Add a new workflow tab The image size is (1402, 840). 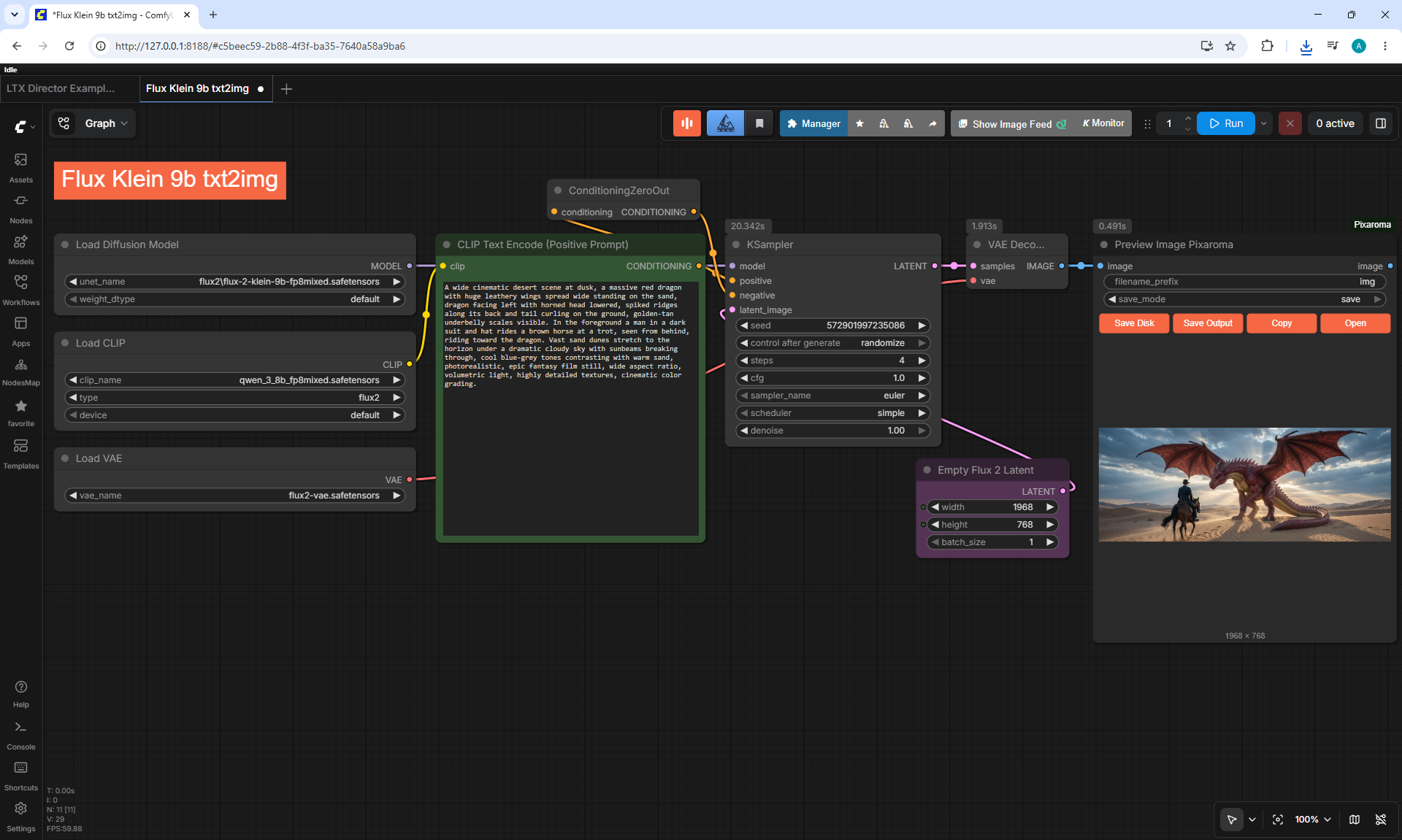point(286,89)
